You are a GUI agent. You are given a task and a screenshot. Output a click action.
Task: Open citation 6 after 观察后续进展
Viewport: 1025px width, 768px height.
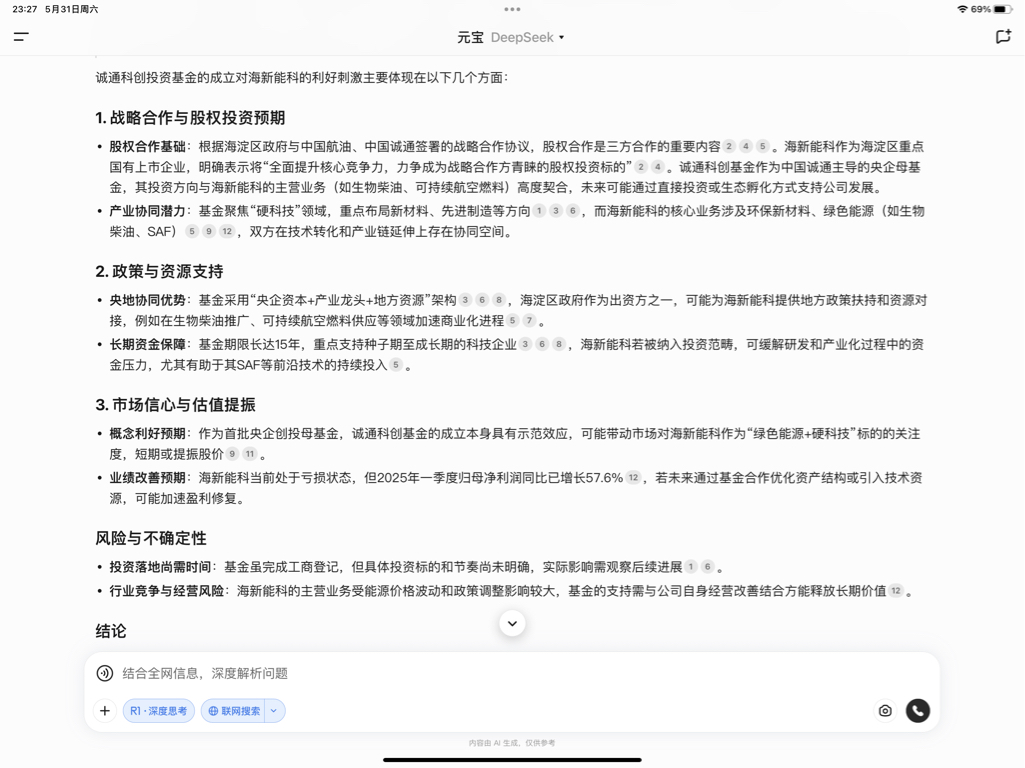pyautogui.click(x=707, y=567)
